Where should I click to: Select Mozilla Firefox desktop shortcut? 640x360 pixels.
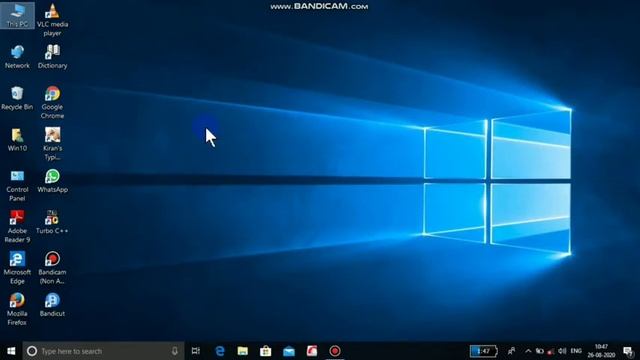click(x=17, y=309)
